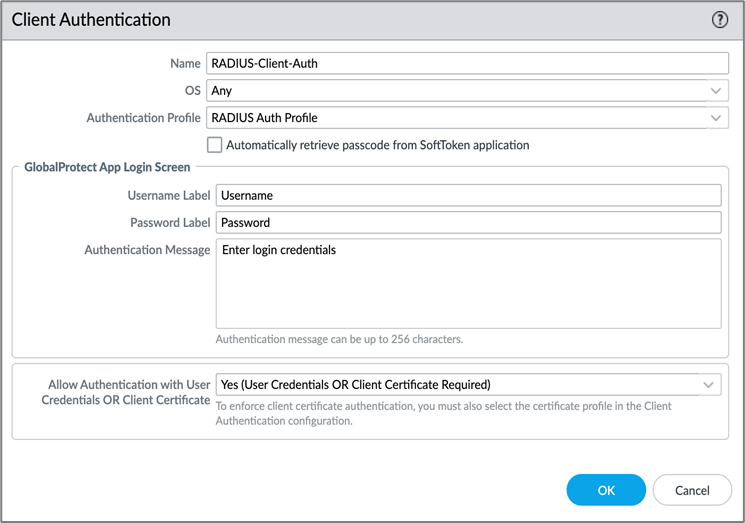Expand the Allow Authentication dropdown arrow

click(x=708, y=385)
